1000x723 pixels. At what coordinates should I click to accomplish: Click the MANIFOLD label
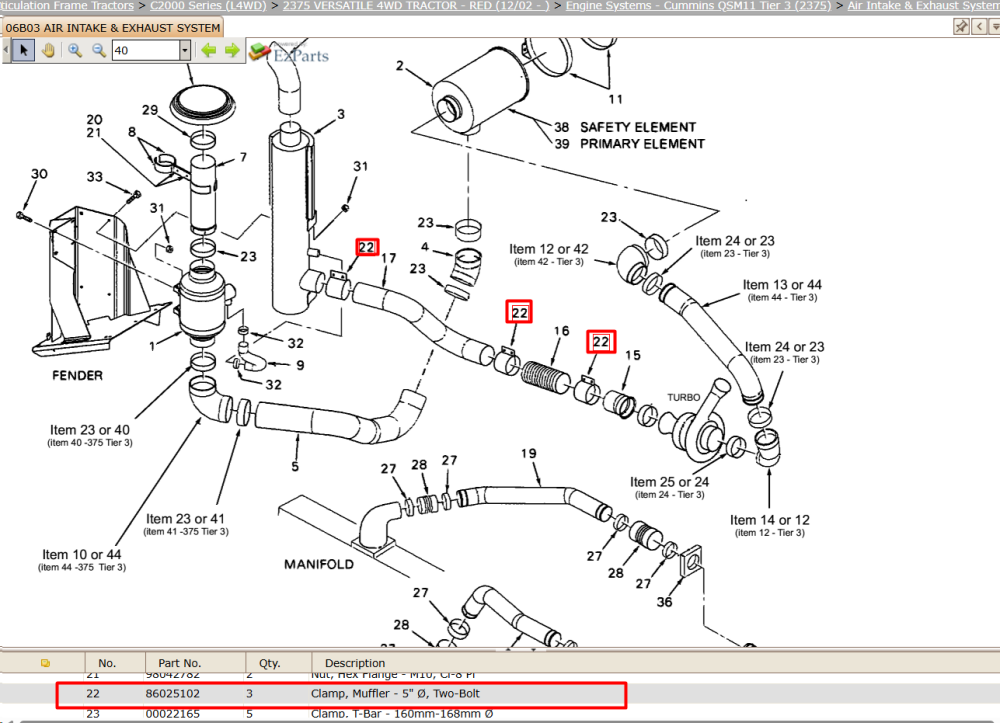click(x=319, y=564)
